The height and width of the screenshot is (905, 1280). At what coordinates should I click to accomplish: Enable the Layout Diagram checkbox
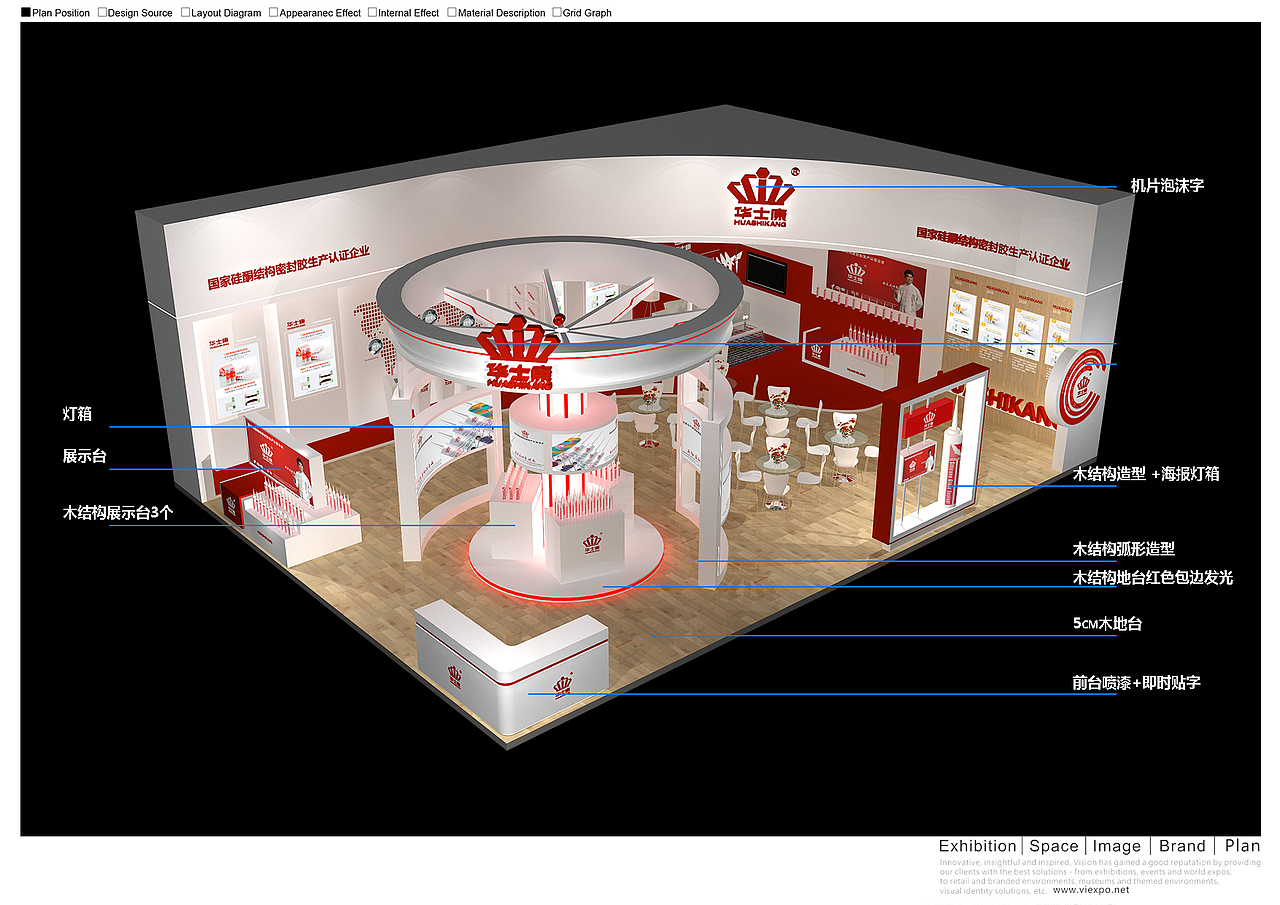point(186,13)
